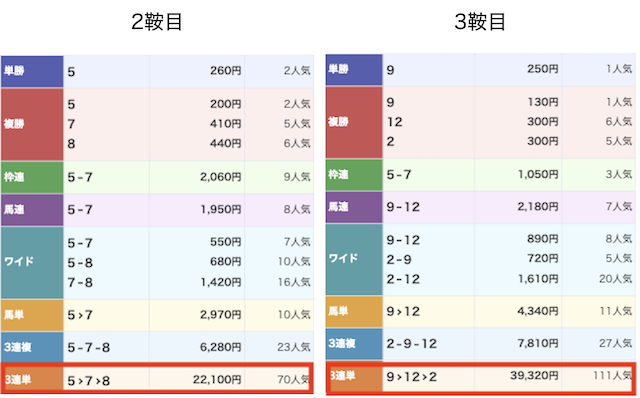This screenshot has height=398, width=640.
Task: Click the 23人気 popularity value
Action: (293, 347)
